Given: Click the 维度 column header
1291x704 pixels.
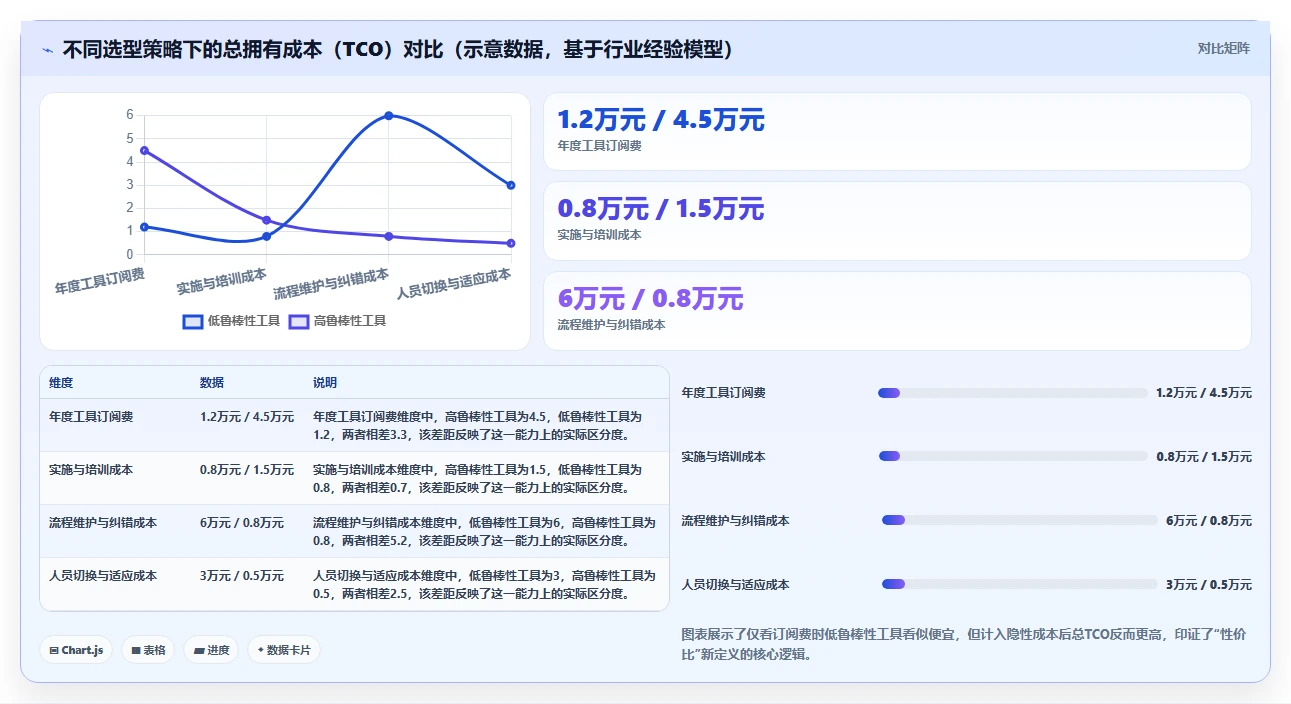Looking at the screenshot, I should click(61, 383).
